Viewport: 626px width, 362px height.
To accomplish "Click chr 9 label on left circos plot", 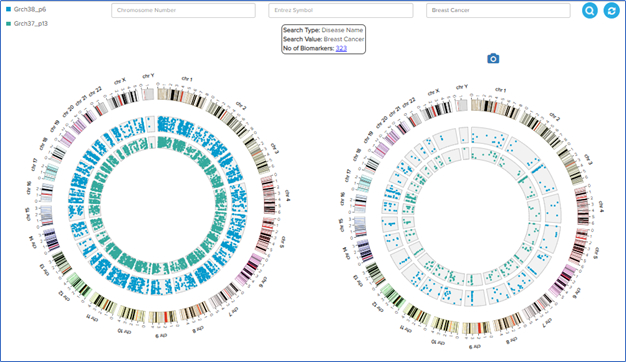I will (161, 336).
